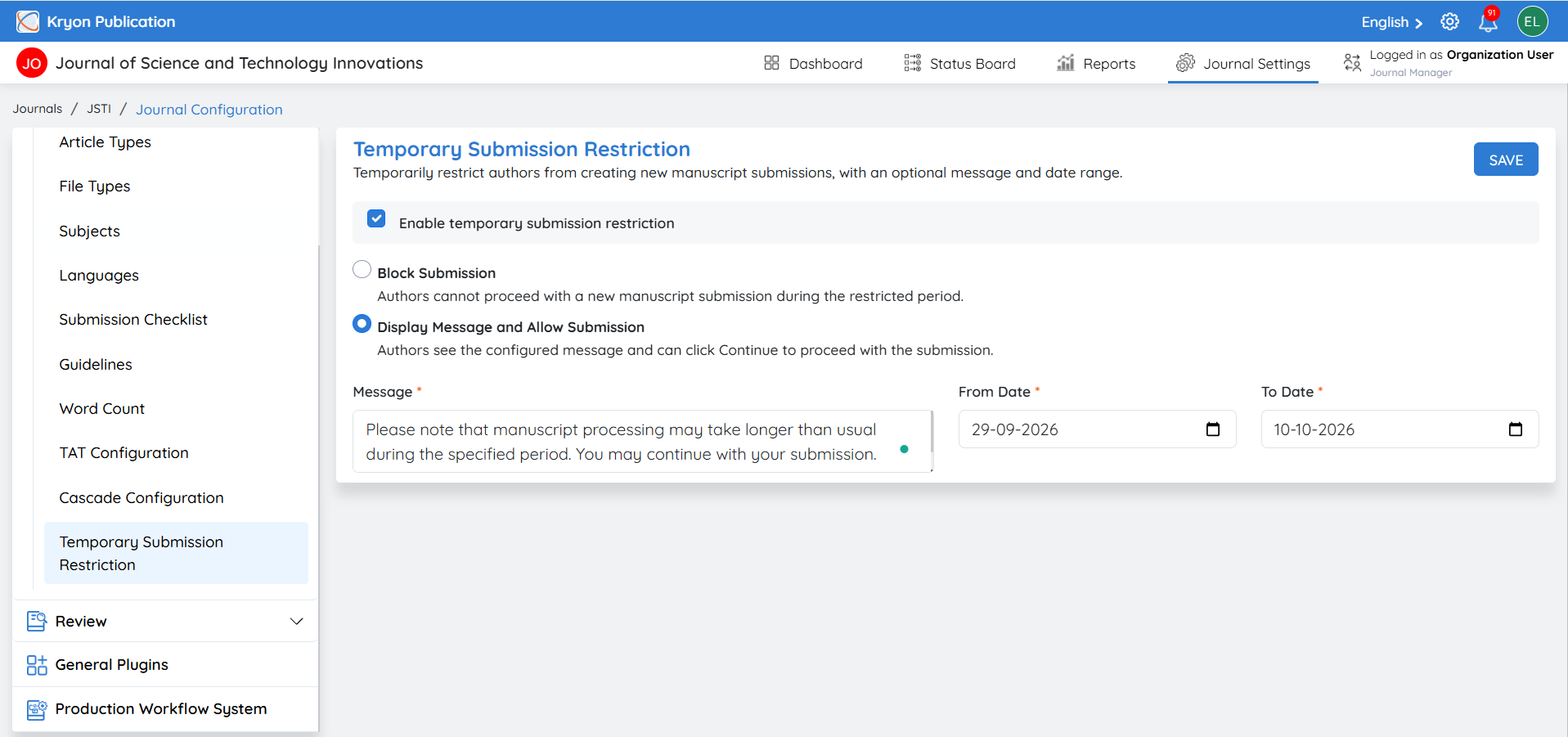This screenshot has height=737, width=1568.
Task: Click into the Message text area
Action: [643, 442]
